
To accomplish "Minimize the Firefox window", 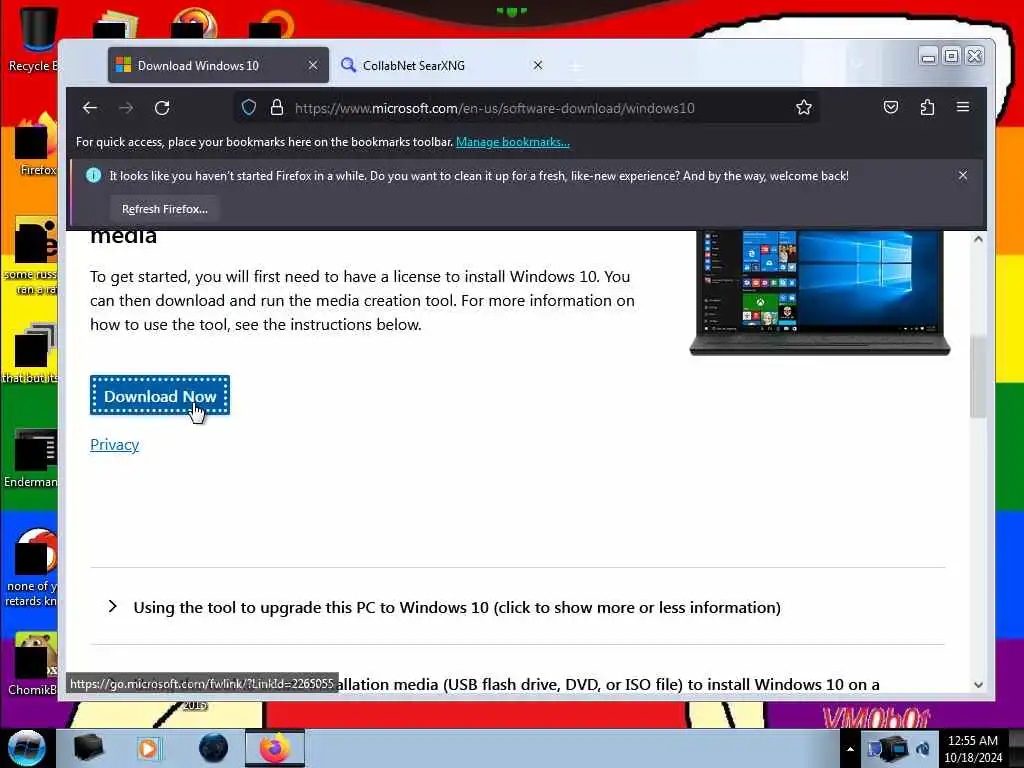I will tap(928, 57).
